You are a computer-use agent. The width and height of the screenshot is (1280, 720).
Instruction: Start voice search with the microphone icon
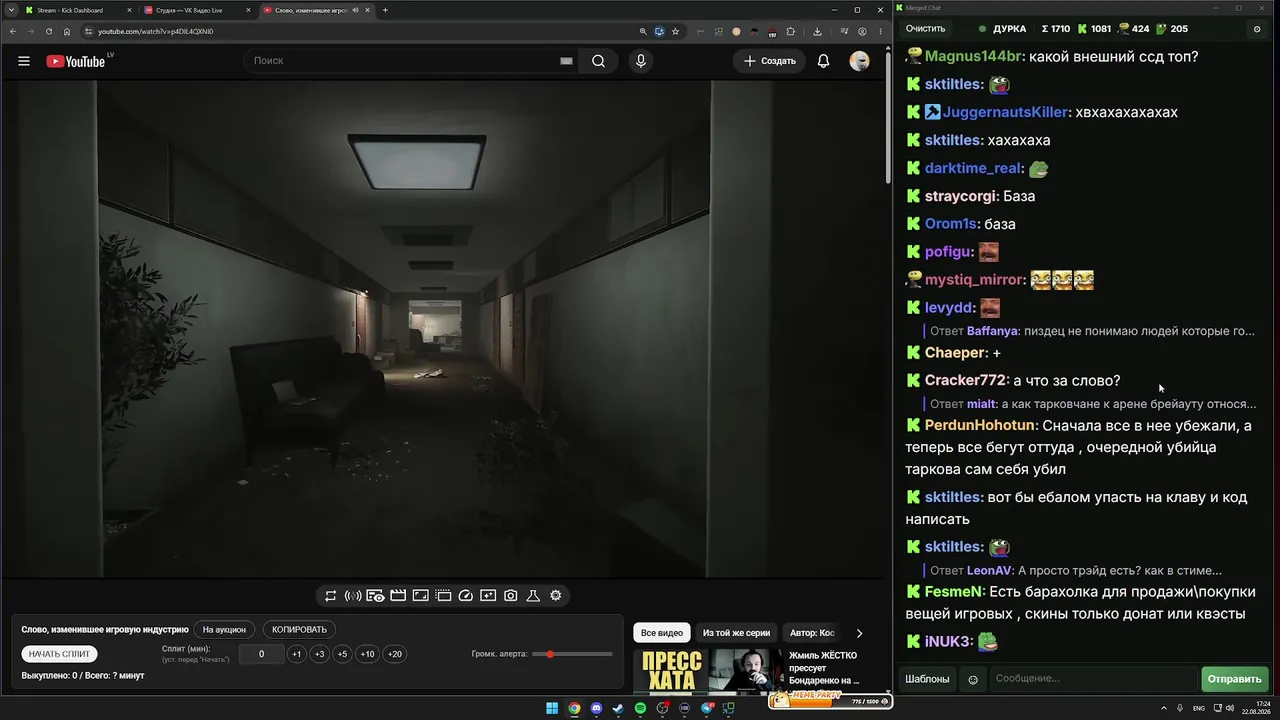[x=641, y=61]
